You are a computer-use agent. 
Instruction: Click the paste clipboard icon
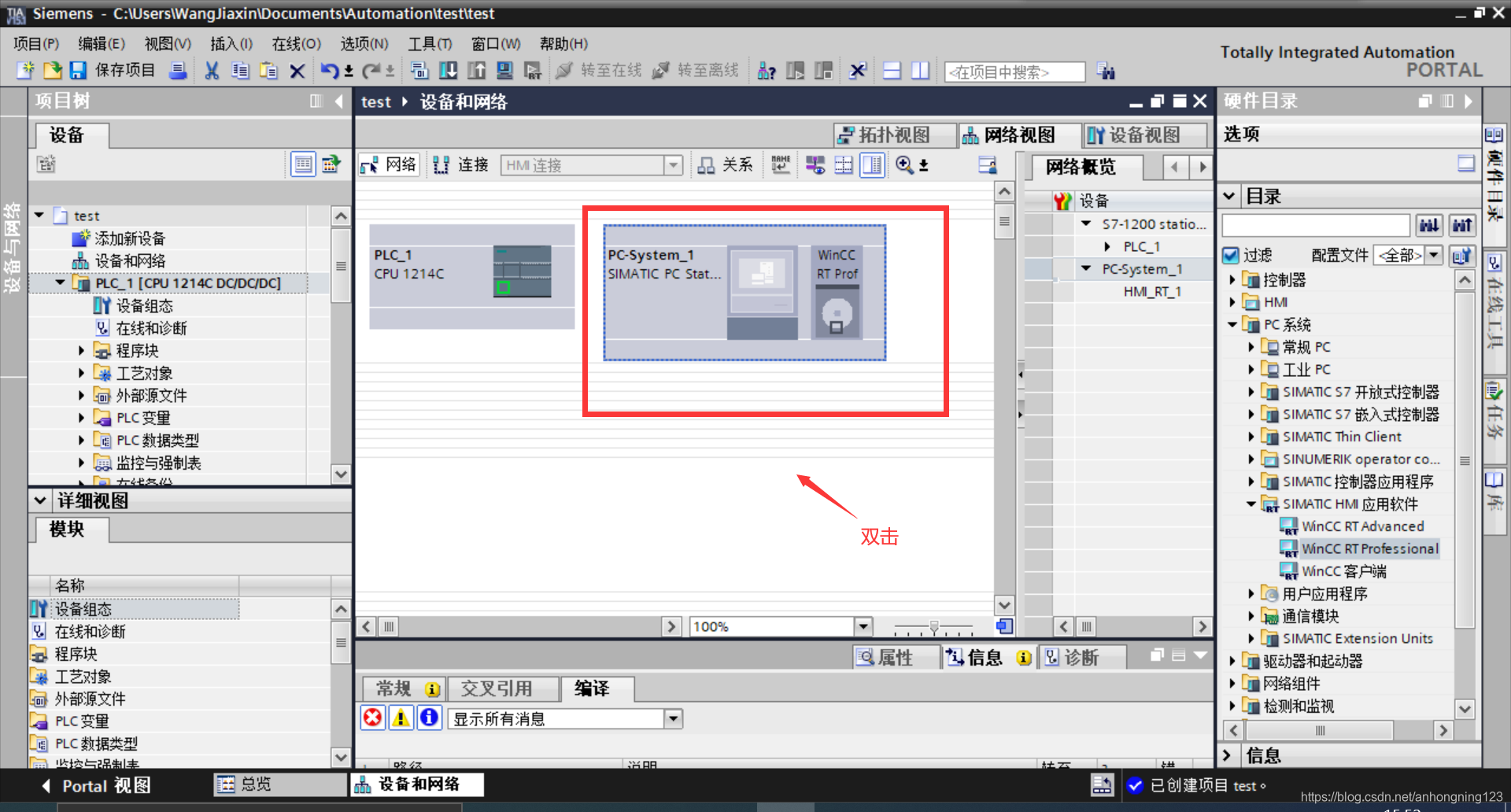point(268,71)
